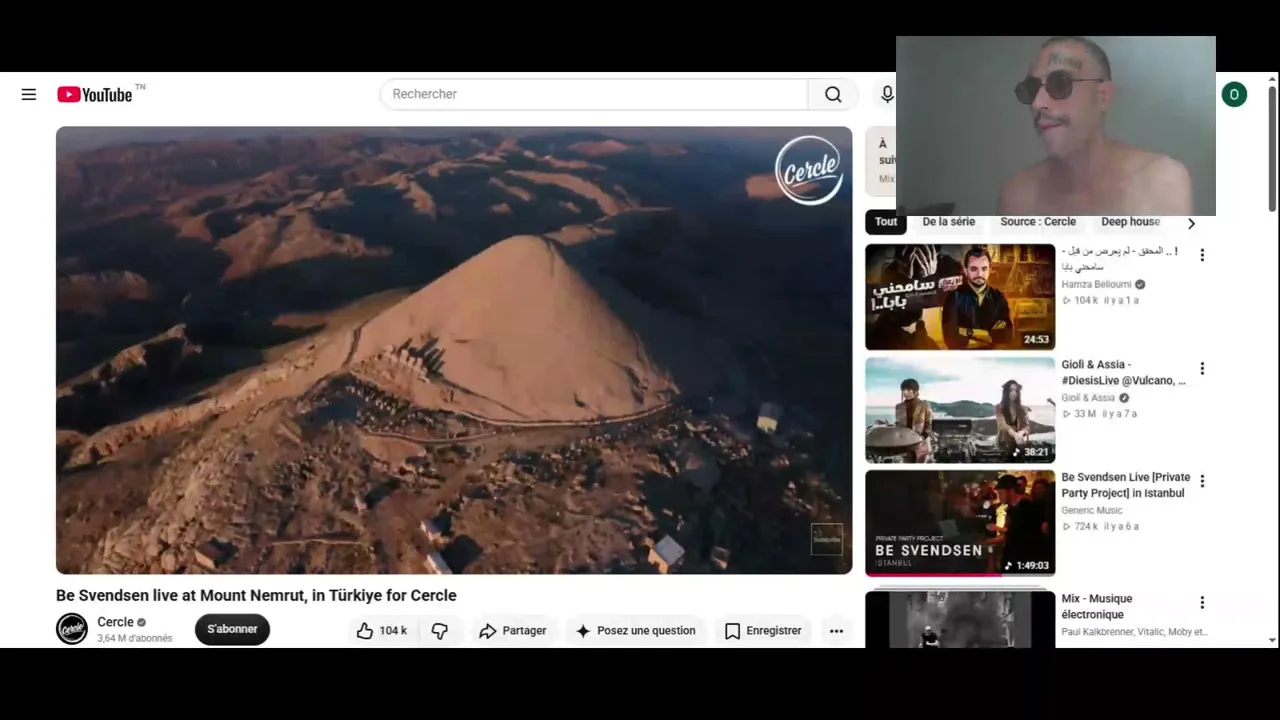Open the Gioli & Assia - #DiesisLive title
Viewport: 1280px width, 720px height.
1124,373
